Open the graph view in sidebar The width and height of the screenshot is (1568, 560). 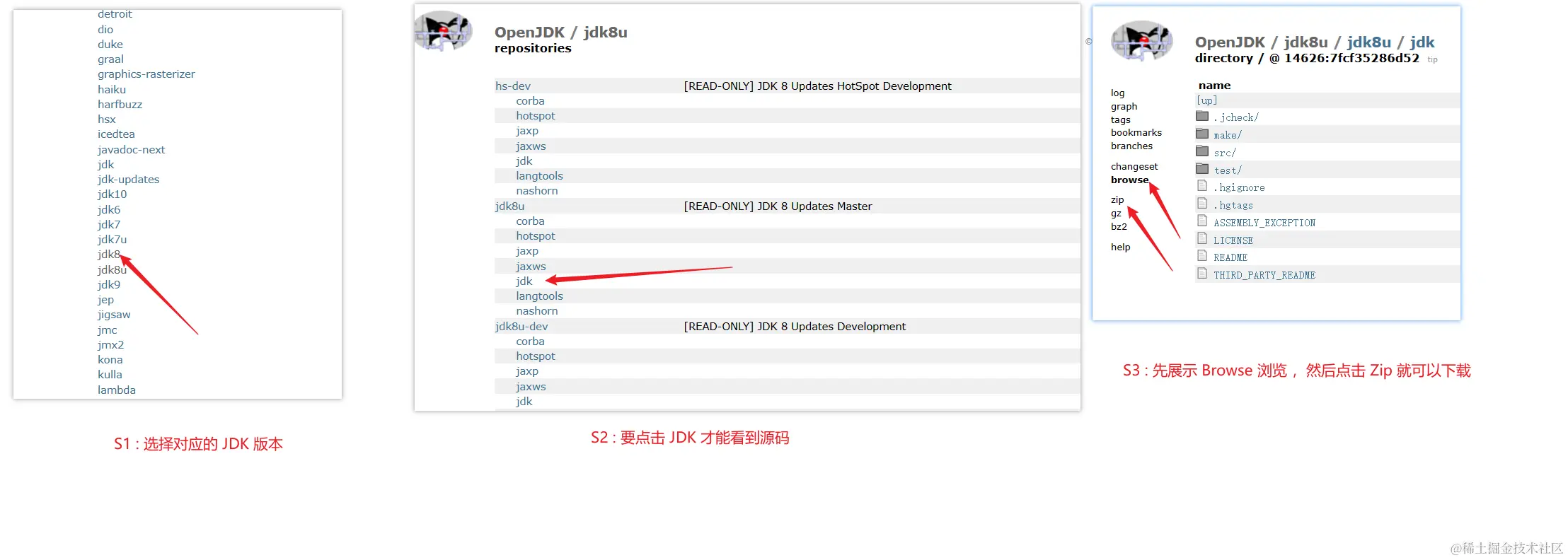coord(1124,106)
